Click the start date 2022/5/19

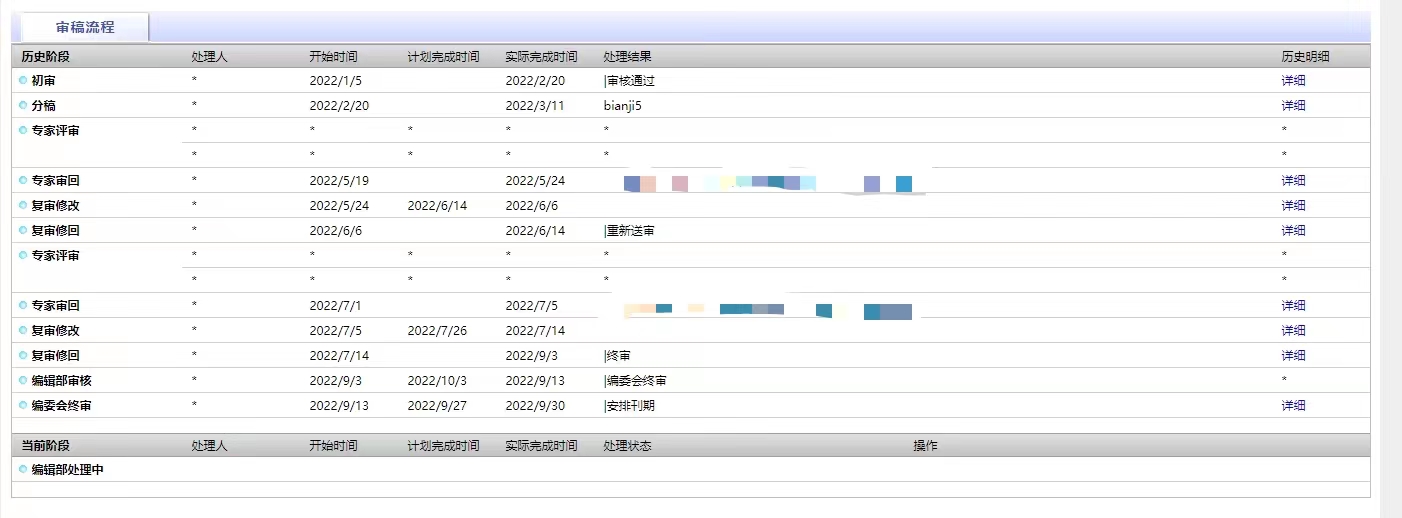pos(339,181)
